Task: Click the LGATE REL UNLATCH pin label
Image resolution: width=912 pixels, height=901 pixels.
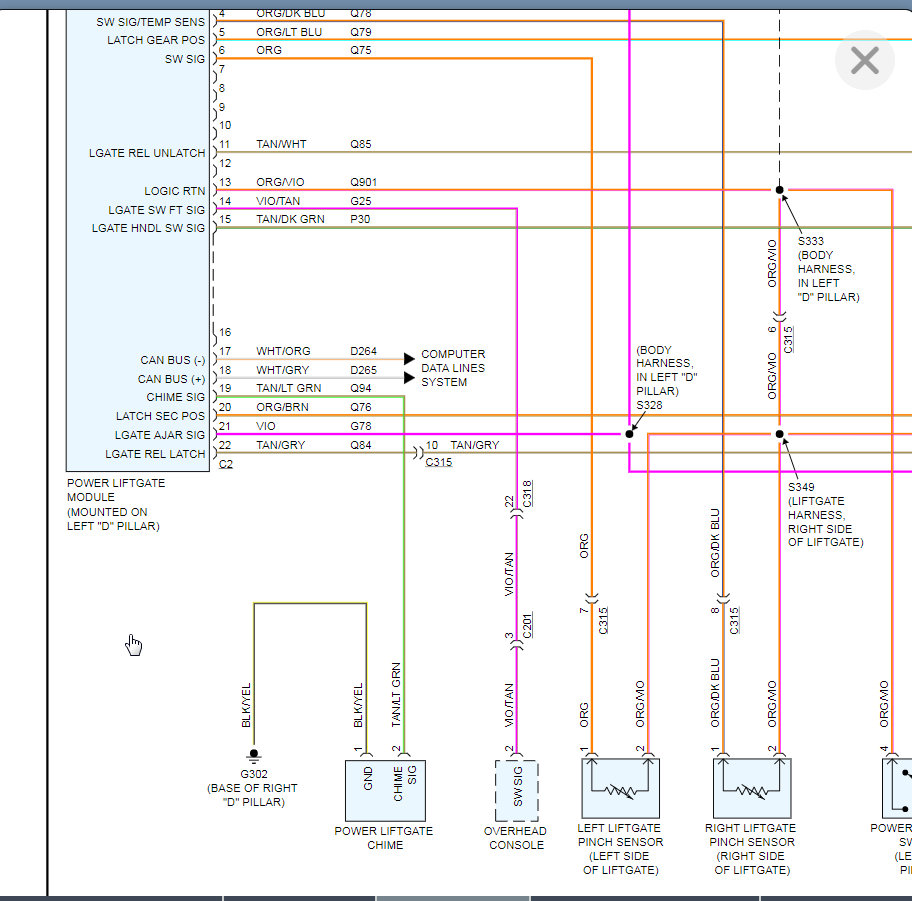Action: (147, 153)
